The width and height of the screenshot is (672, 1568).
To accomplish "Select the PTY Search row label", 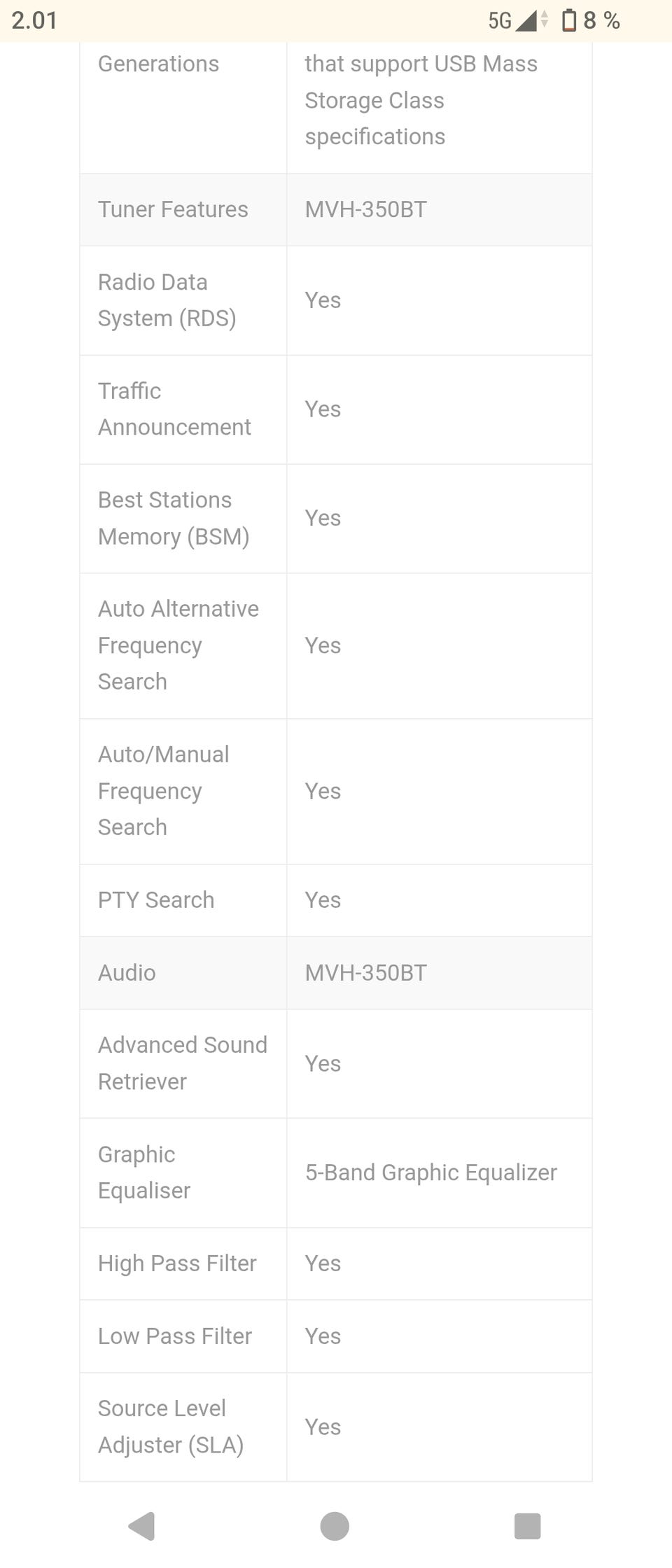I will click(156, 899).
